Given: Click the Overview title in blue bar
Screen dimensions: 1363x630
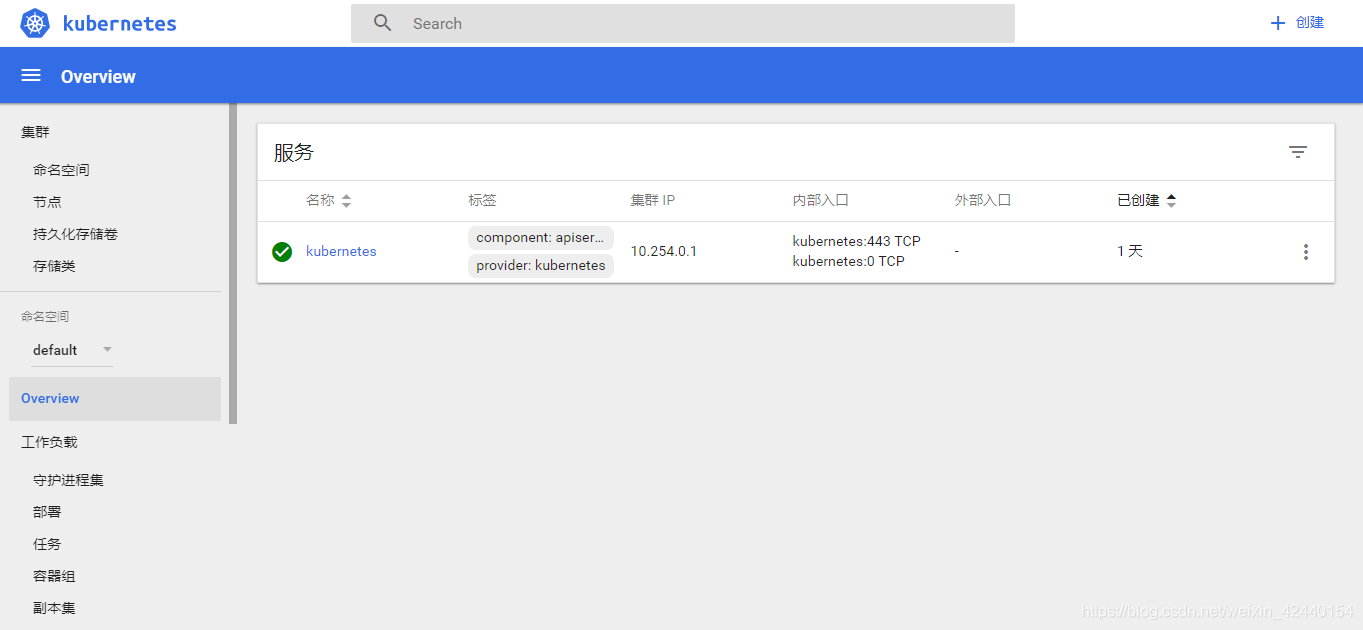Looking at the screenshot, I should [x=98, y=77].
